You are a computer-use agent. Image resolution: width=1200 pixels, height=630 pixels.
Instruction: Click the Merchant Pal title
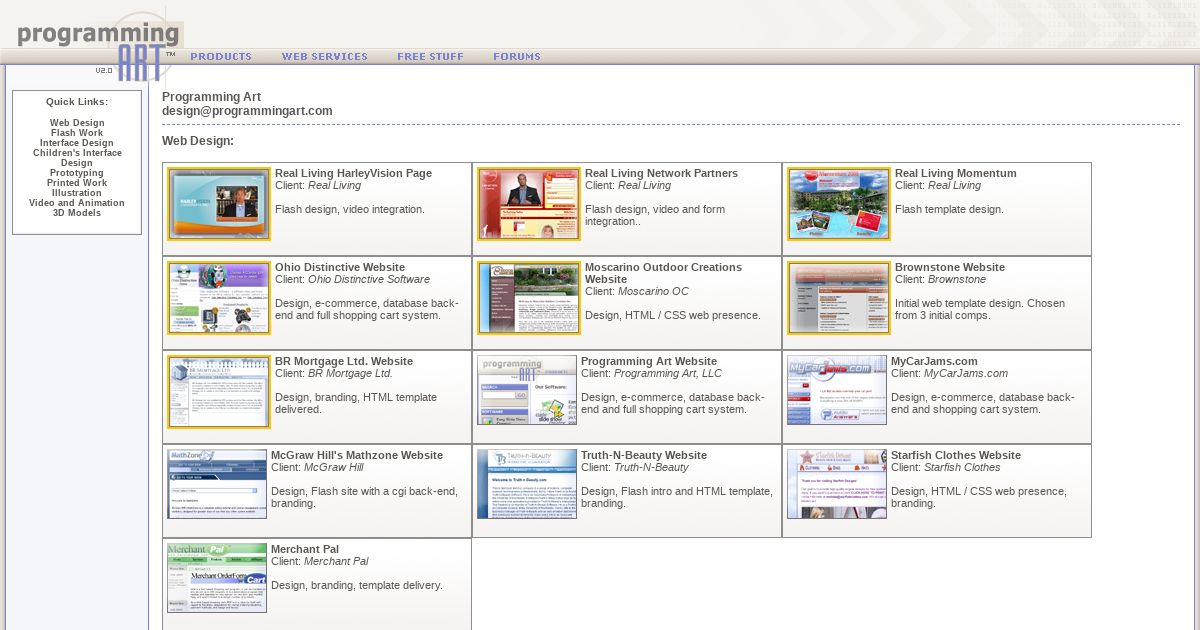pos(305,549)
